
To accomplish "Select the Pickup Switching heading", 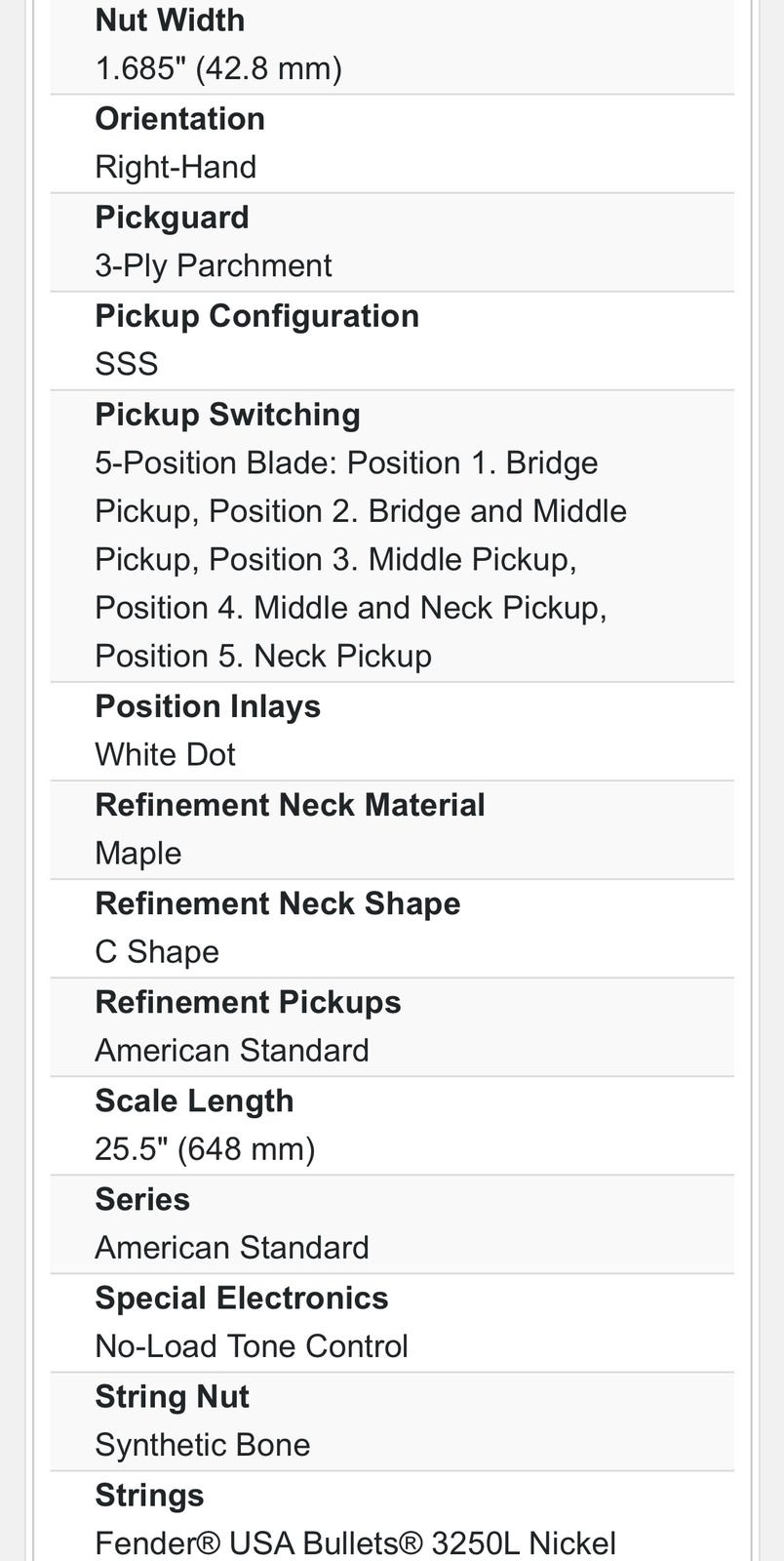I will 227,415.
